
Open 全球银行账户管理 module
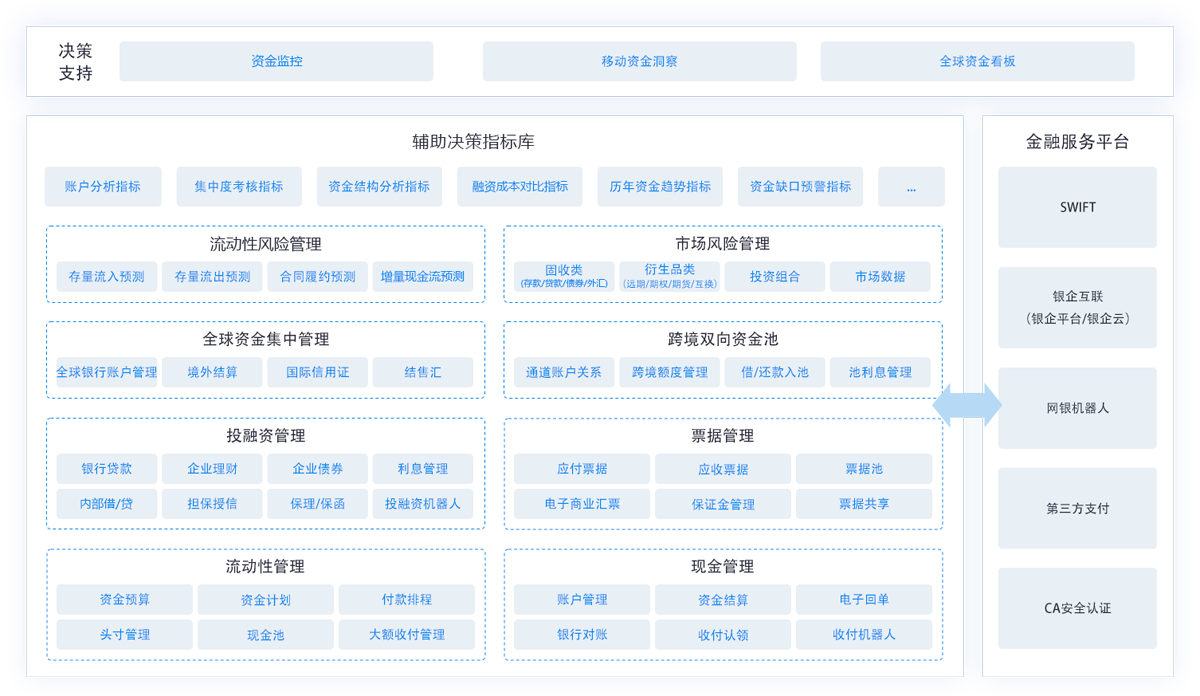tap(107, 372)
